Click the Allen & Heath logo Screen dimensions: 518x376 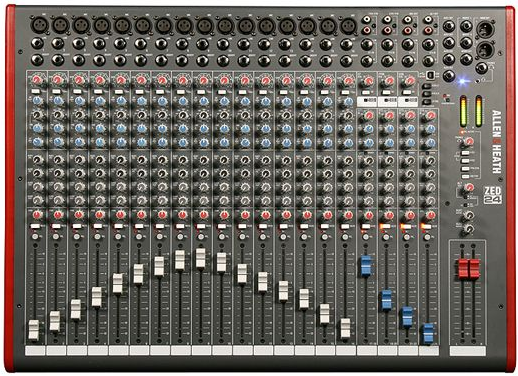tap(497, 142)
